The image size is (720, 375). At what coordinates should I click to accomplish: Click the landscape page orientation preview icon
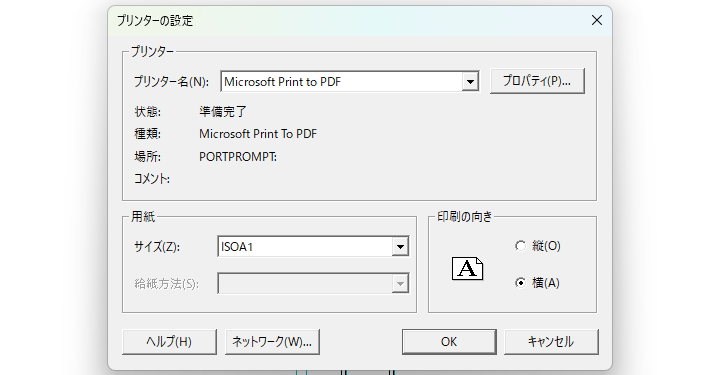click(x=467, y=269)
